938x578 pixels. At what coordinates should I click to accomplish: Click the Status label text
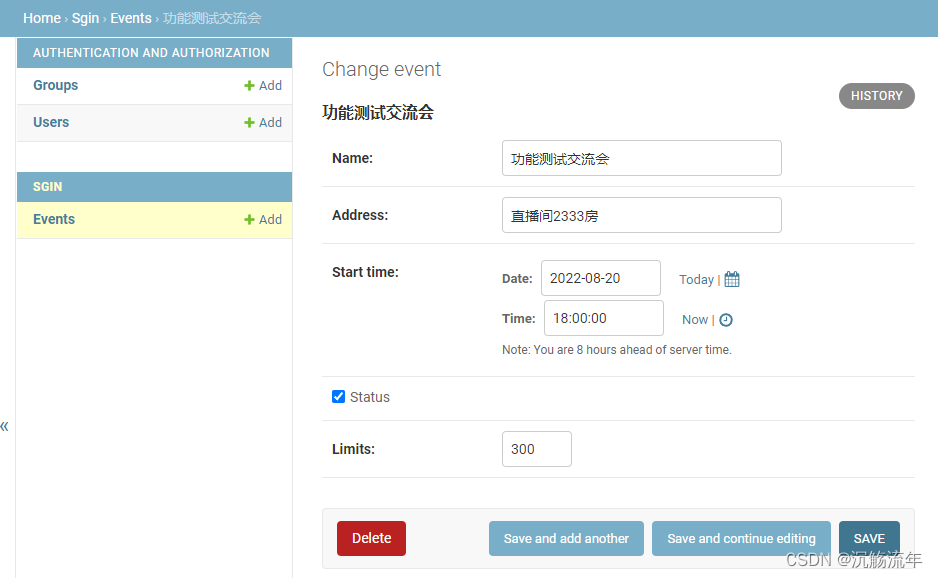pyautogui.click(x=370, y=397)
